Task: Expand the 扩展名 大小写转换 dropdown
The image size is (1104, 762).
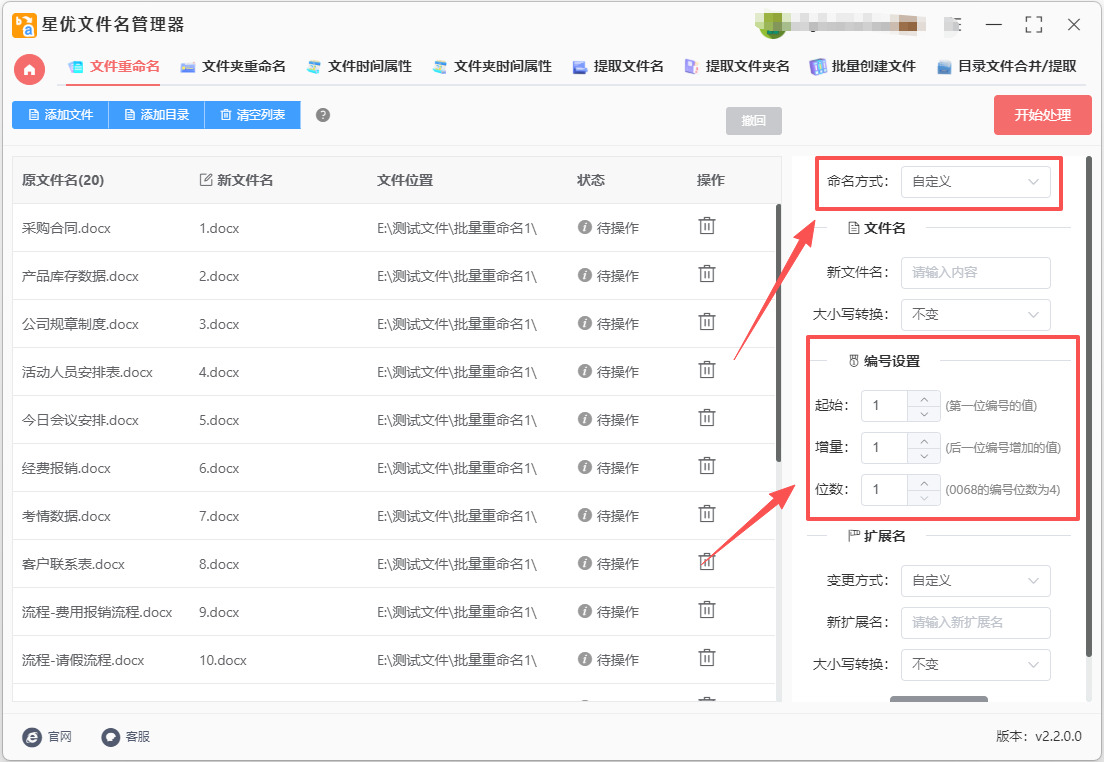Action: [x=975, y=665]
